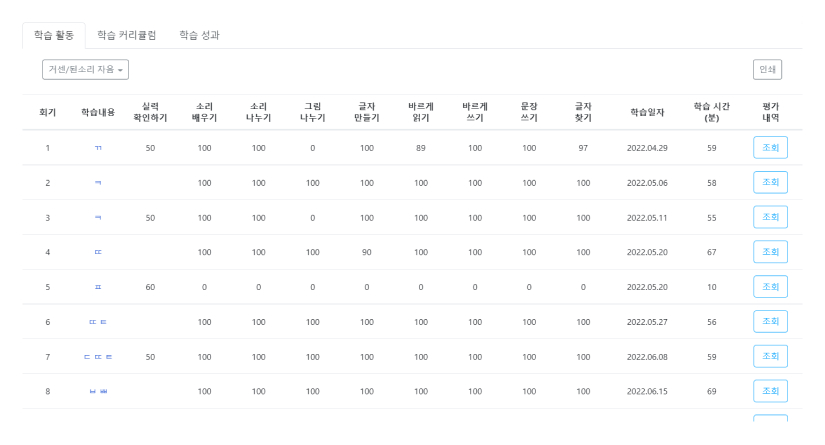The width and height of the screenshot is (825, 445).
Task: Open the 학습 성과 tab
Action: 199,35
